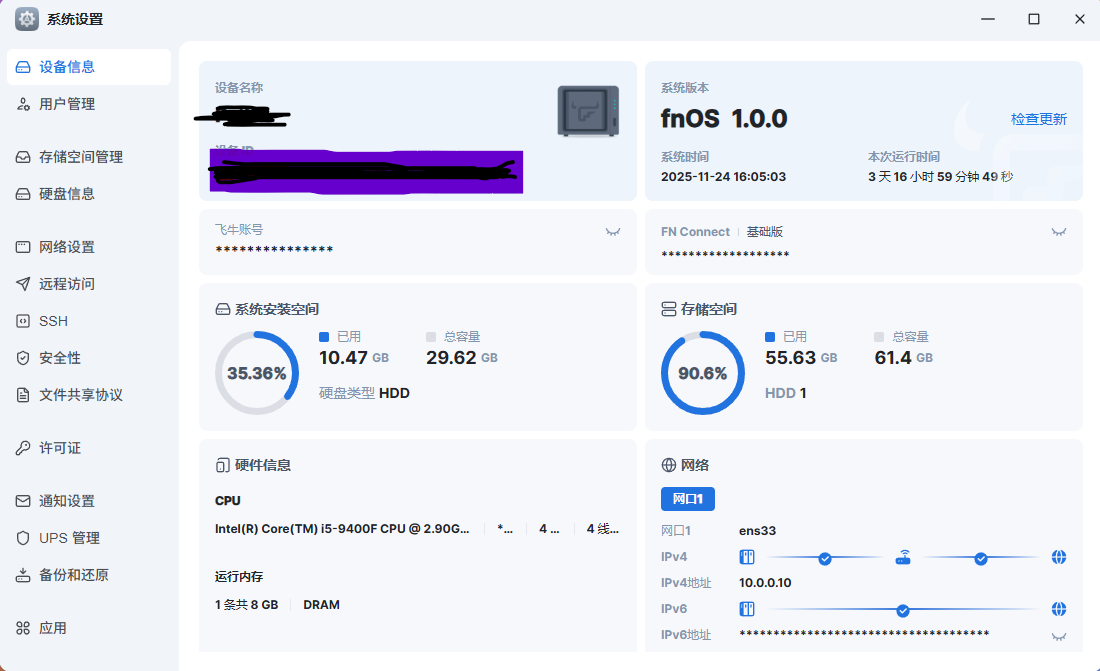Screen dimensions: 1100x671
Task: Click the 35.36% system space usage ring
Action: (x=257, y=373)
